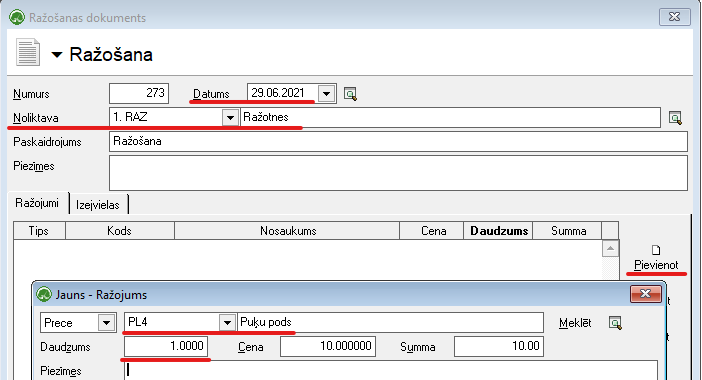The image size is (702, 380).
Task: Click the Kods column header
Action: [x=120, y=231]
